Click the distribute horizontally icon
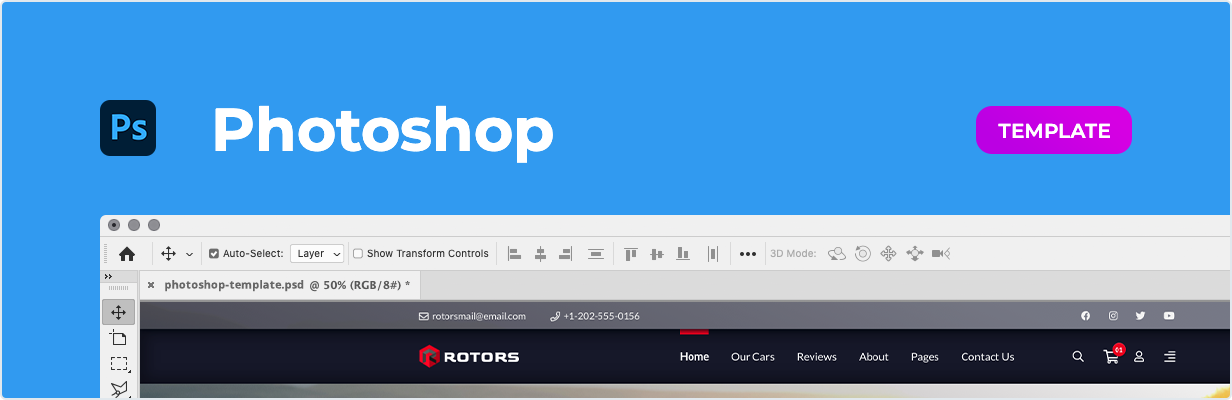The width and height of the screenshot is (1232, 400). coord(713,254)
